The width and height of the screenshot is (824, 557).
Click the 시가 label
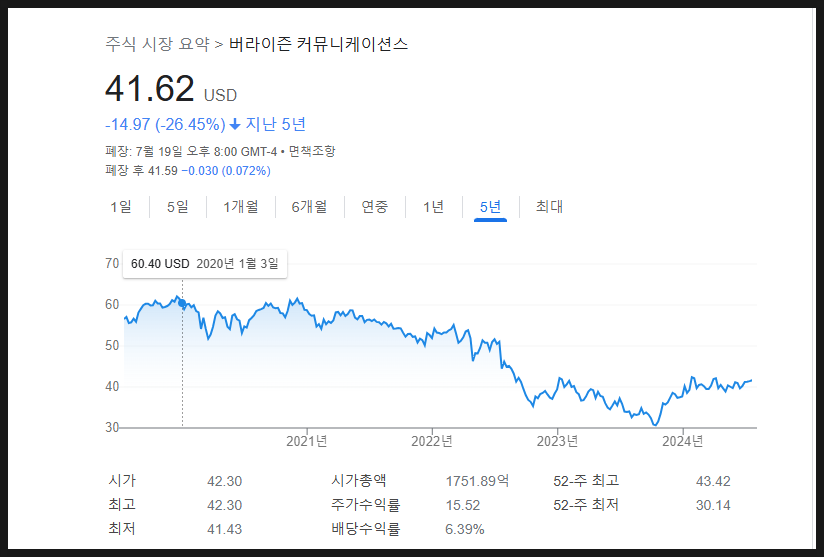click(122, 480)
